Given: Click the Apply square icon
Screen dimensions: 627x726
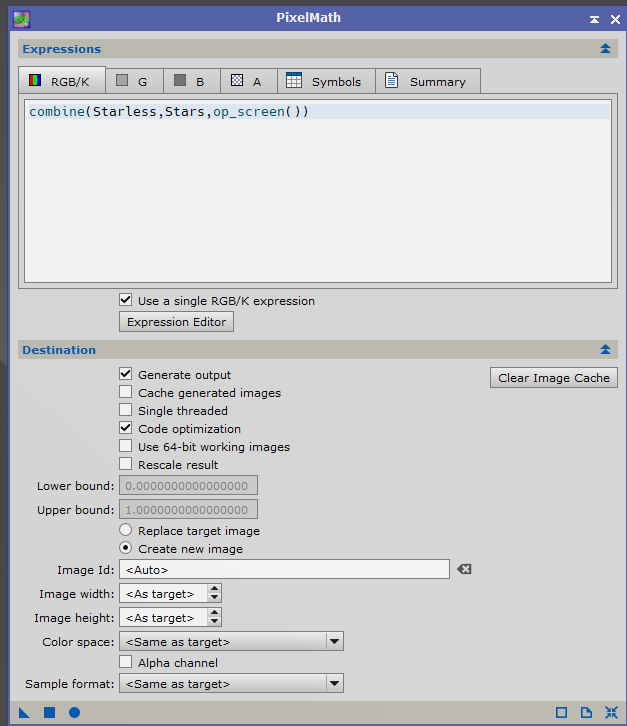Looking at the screenshot, I should point(49,713).
